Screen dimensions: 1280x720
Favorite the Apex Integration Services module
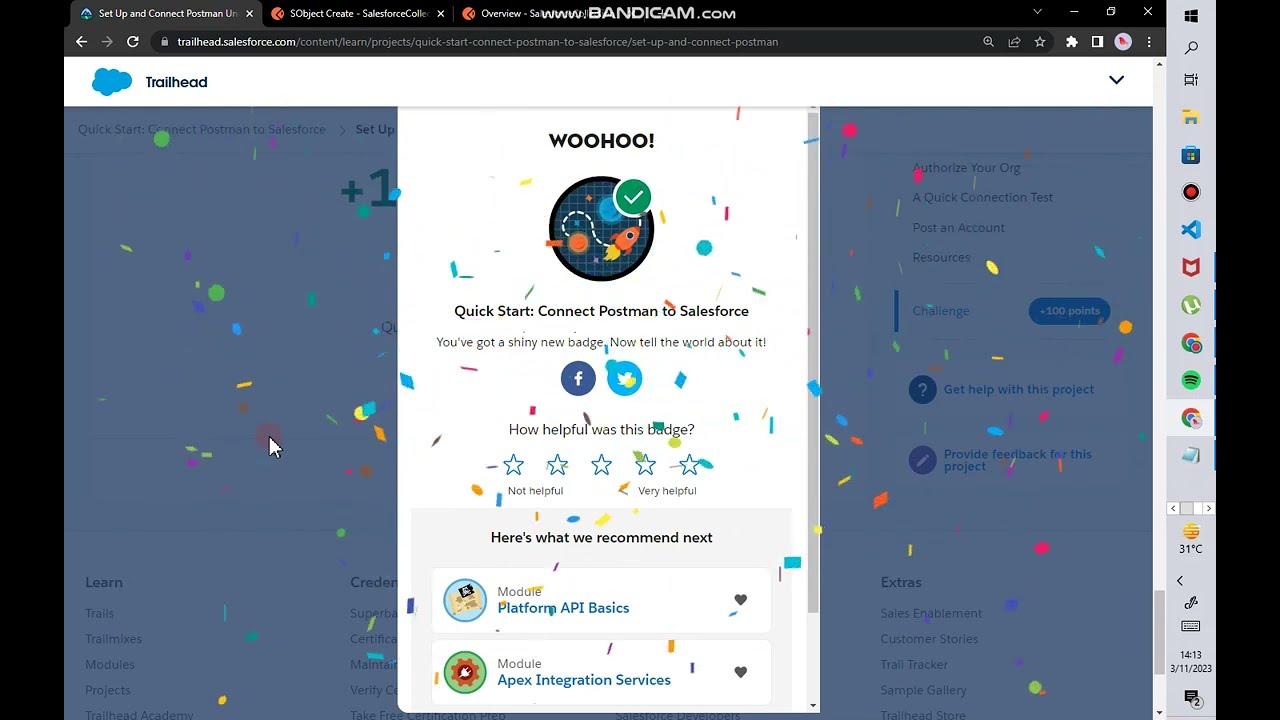[x=740, y=672]
